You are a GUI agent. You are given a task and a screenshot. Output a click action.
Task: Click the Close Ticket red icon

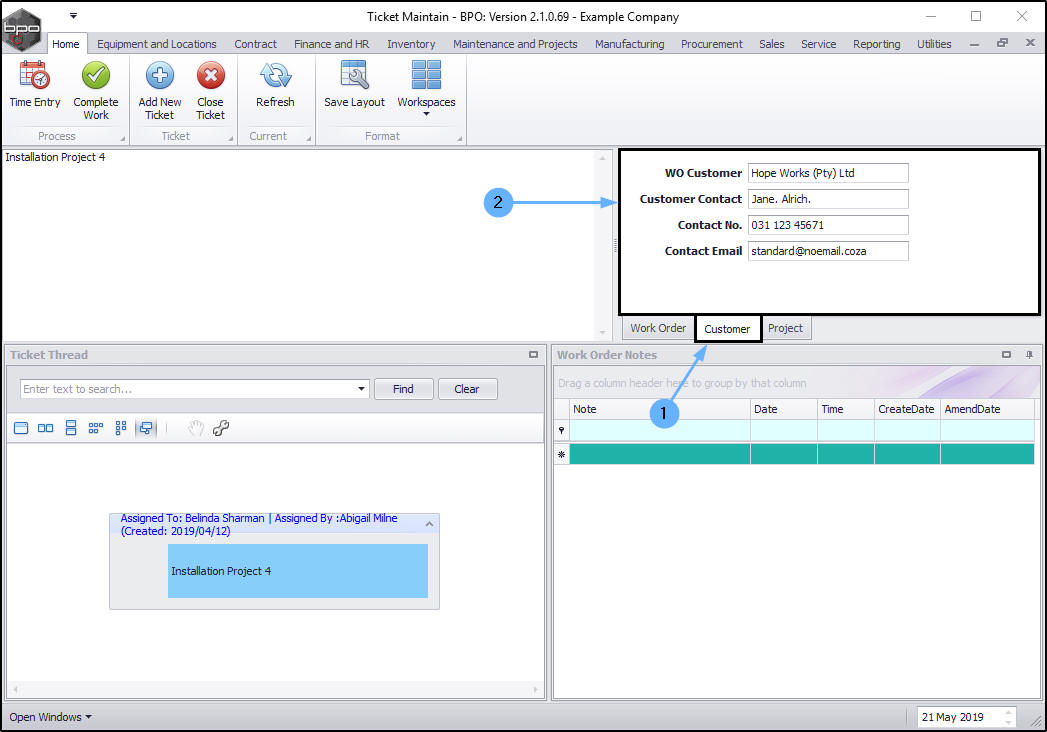pyautogui.click(x=210, y=75)
